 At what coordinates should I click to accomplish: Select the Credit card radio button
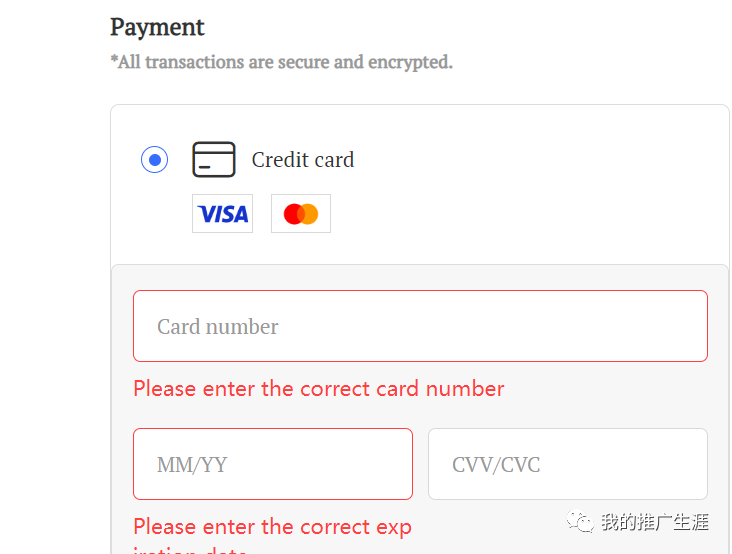154,160
